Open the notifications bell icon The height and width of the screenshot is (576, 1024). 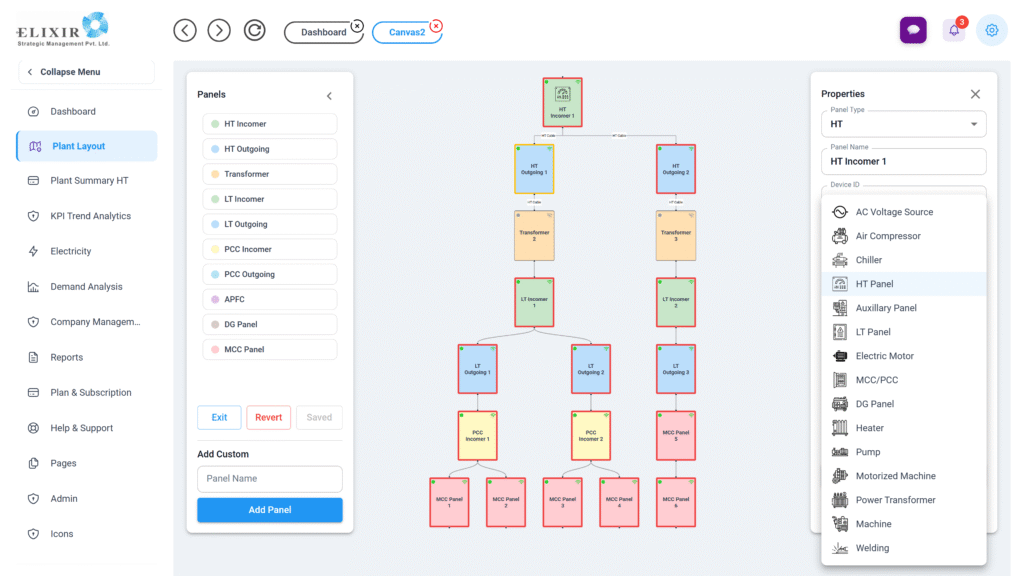click(x=953, y=30)
